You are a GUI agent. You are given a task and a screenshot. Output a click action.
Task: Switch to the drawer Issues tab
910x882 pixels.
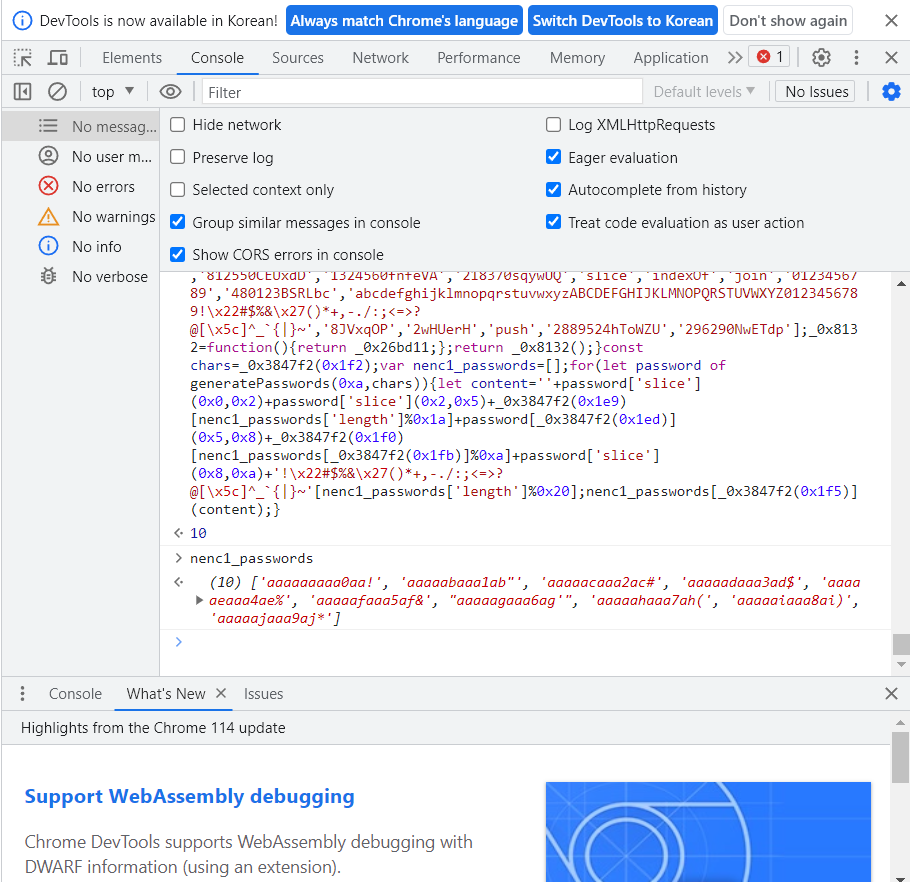point(263,693)
